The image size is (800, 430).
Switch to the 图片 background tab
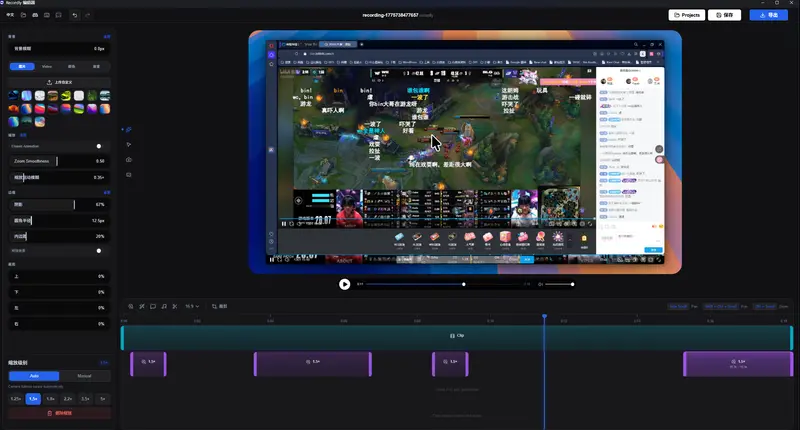(21, 66)
